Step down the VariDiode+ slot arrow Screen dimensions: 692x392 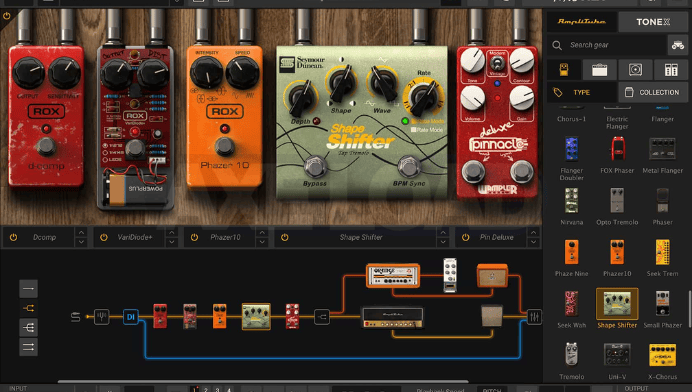click(172, 242)
